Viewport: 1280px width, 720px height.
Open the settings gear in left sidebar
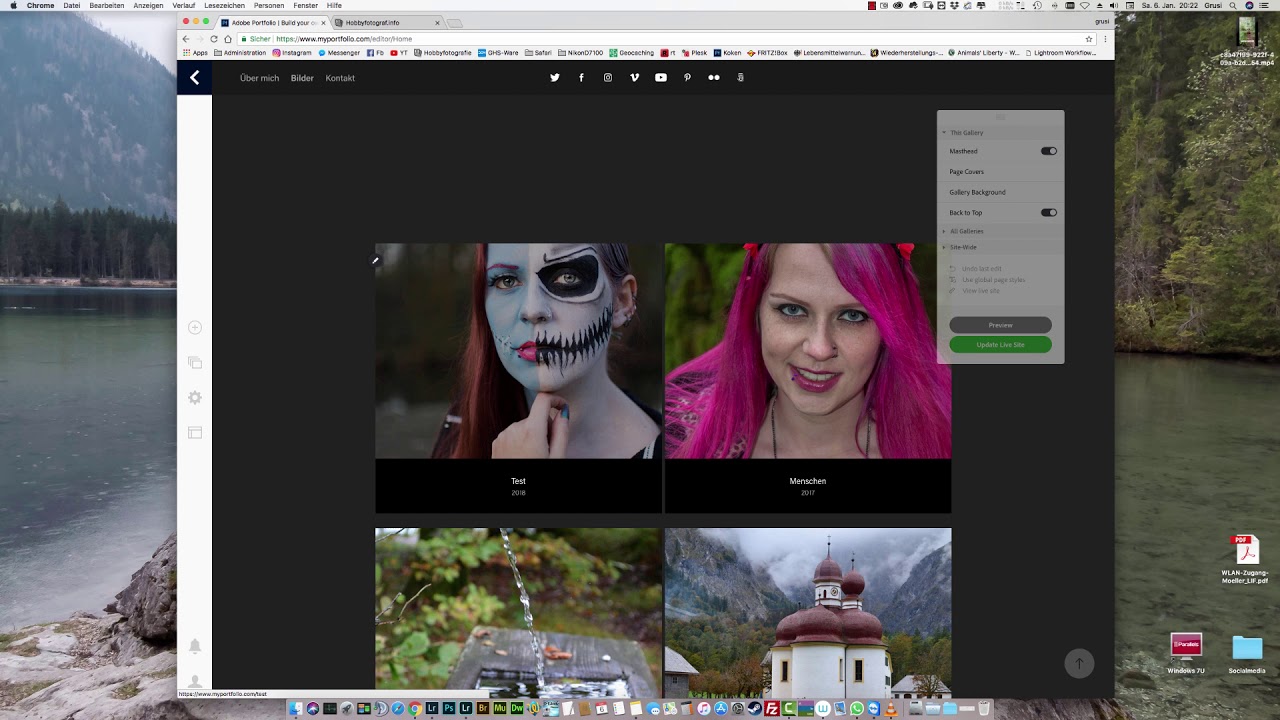click(x=195, y=397)
